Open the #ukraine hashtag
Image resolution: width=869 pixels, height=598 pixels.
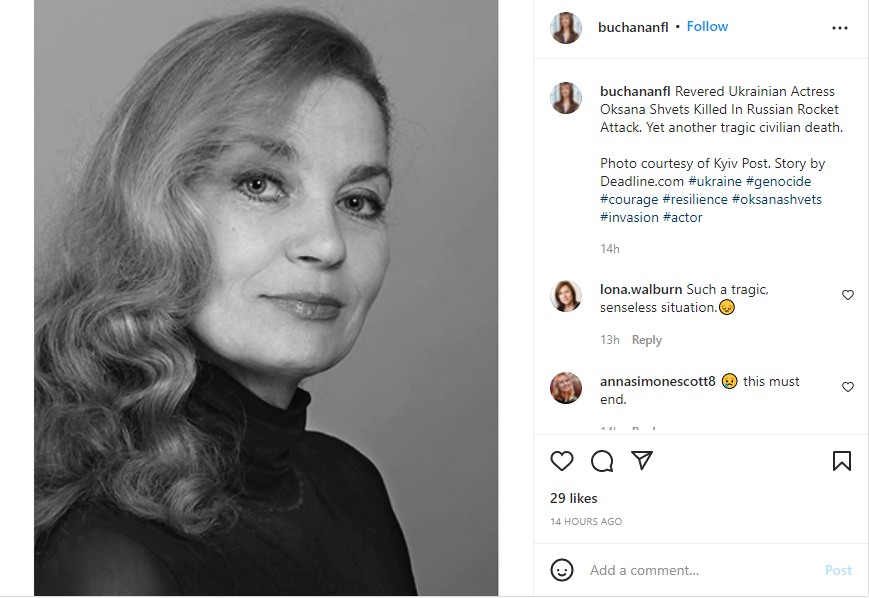point(715,181)
